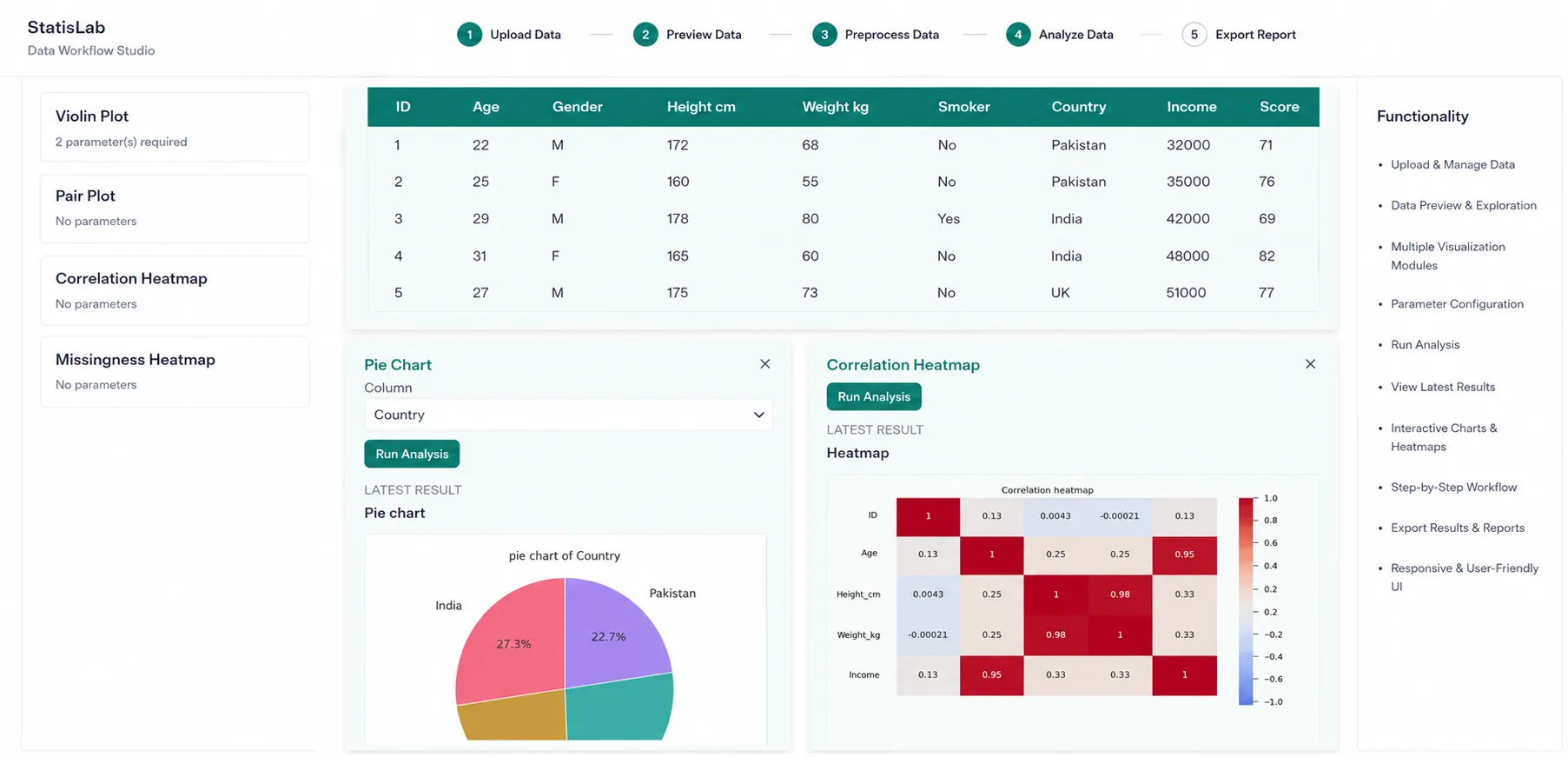
Task: Click step 1 Upload Data circle
Action: 469,35
